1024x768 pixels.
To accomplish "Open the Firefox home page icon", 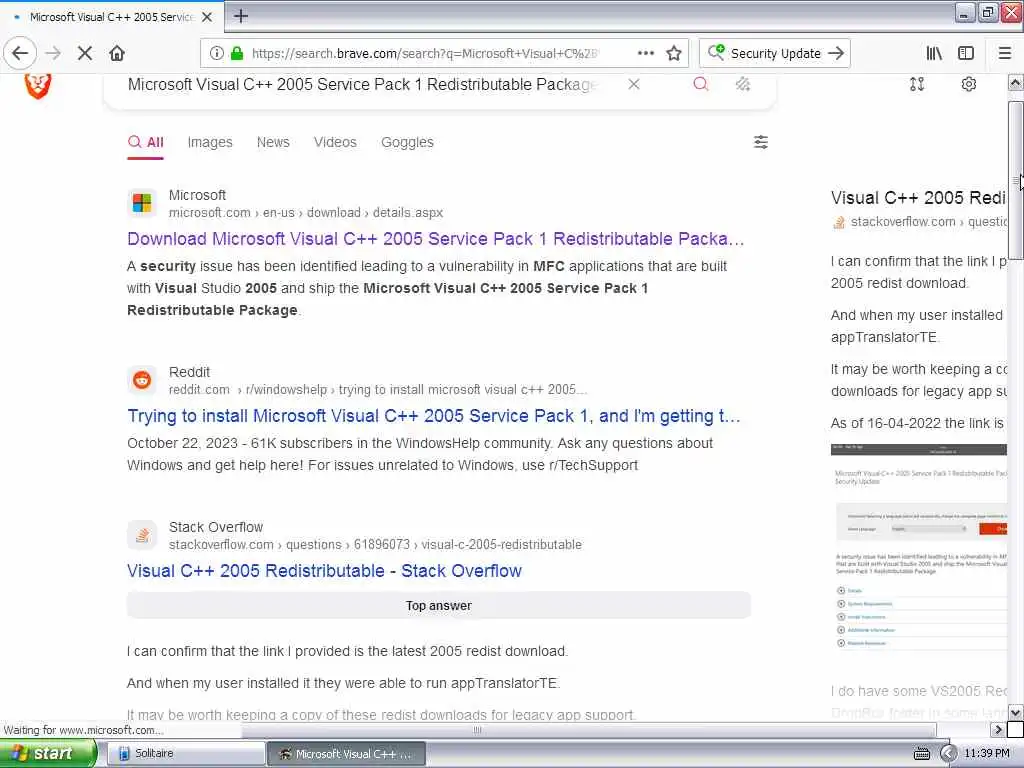I will coord(117,53).
